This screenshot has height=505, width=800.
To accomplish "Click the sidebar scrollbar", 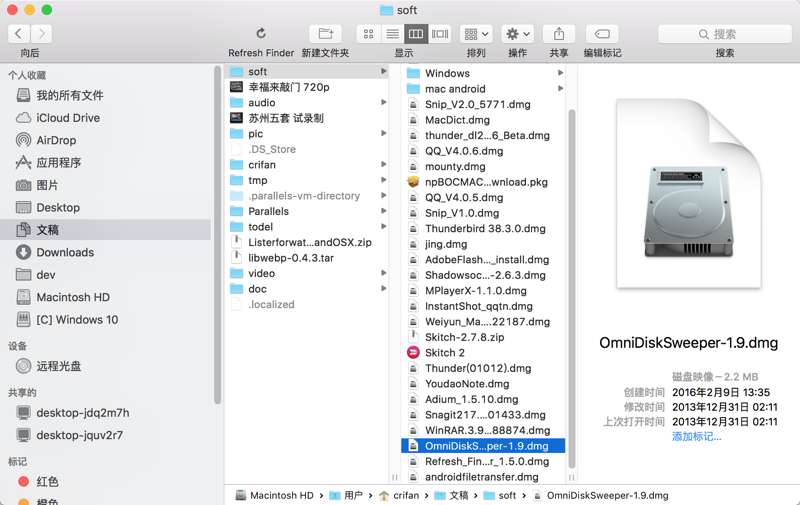I will point(217,235).
